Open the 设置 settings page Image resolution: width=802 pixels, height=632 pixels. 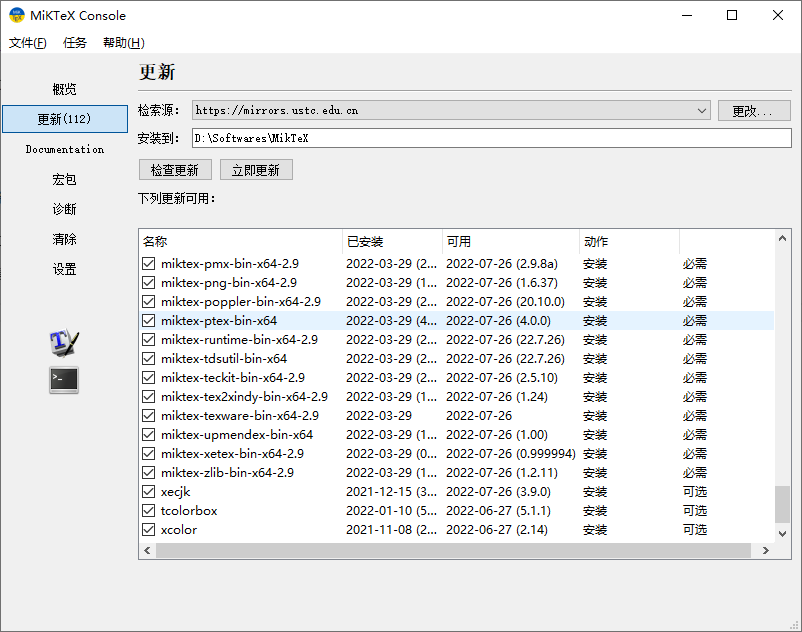64,269
